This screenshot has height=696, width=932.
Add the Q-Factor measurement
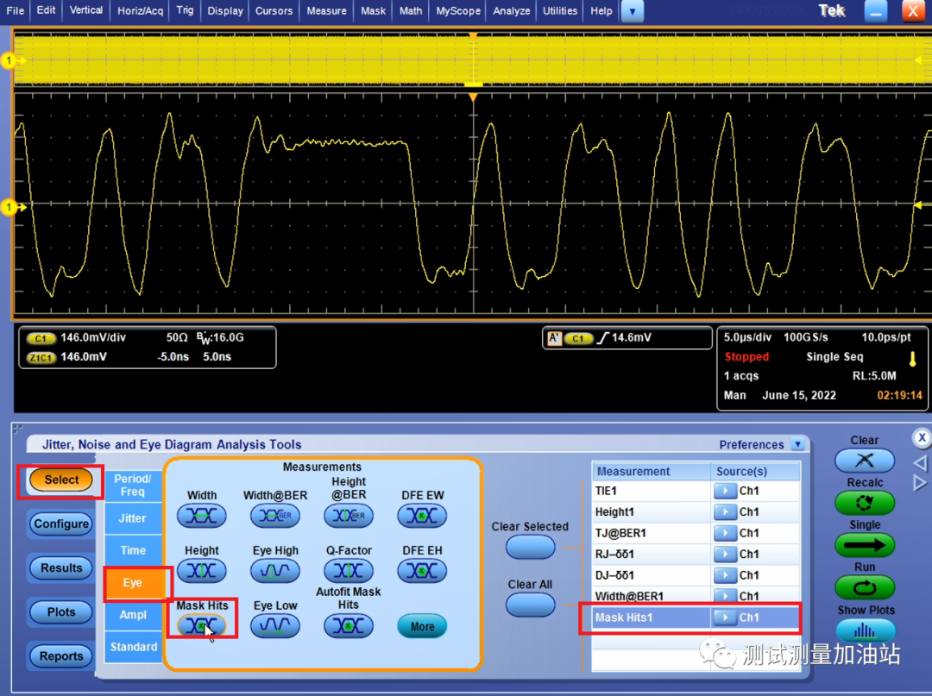tap(348, 571)
